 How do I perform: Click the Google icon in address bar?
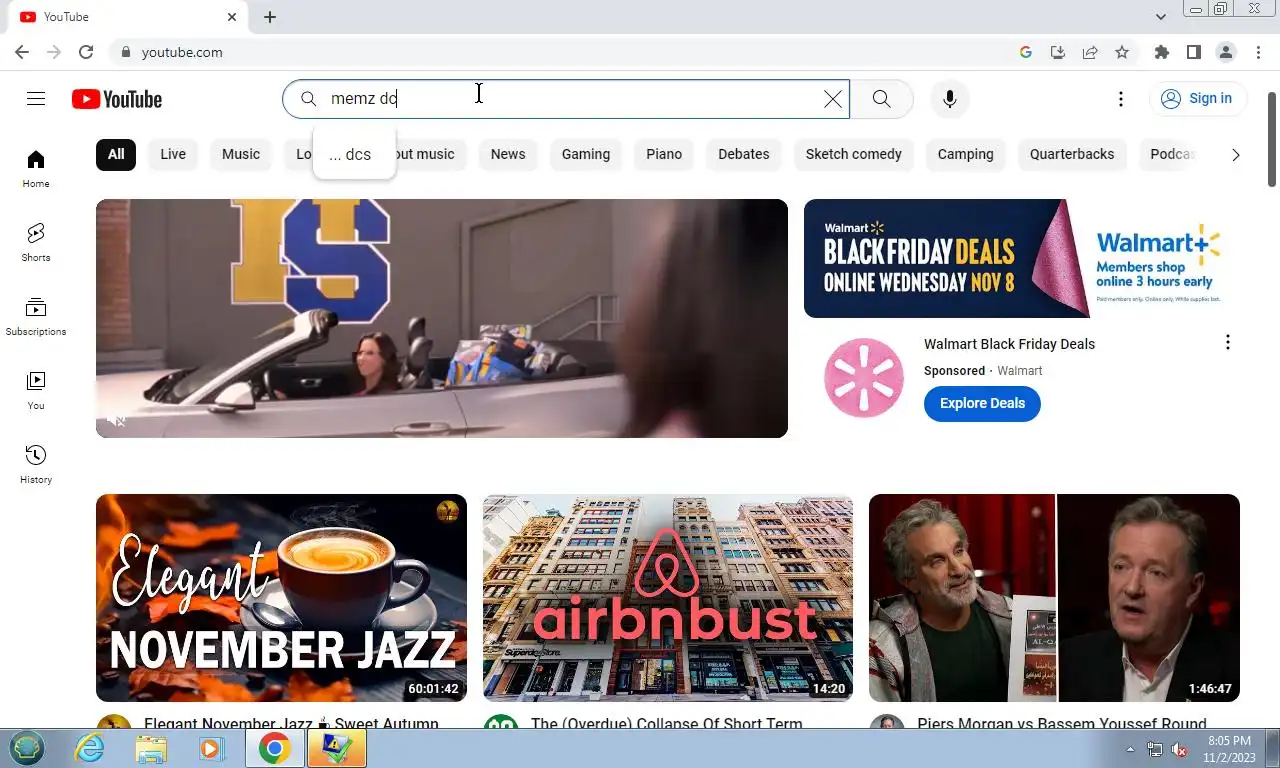pyautogui.click(x=1026, y=52)
